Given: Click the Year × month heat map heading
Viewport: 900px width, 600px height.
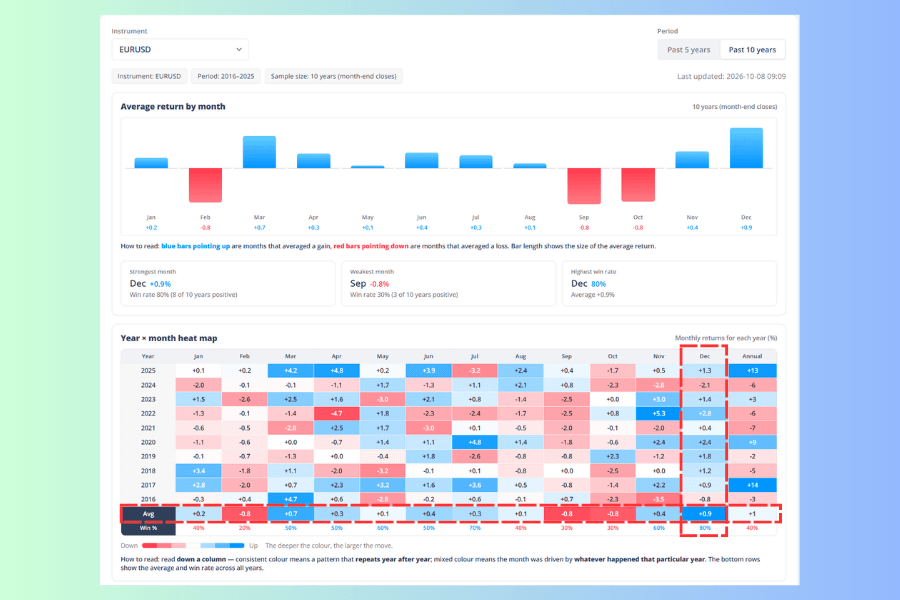Looking at the screenshot, I should click(169, 338).
